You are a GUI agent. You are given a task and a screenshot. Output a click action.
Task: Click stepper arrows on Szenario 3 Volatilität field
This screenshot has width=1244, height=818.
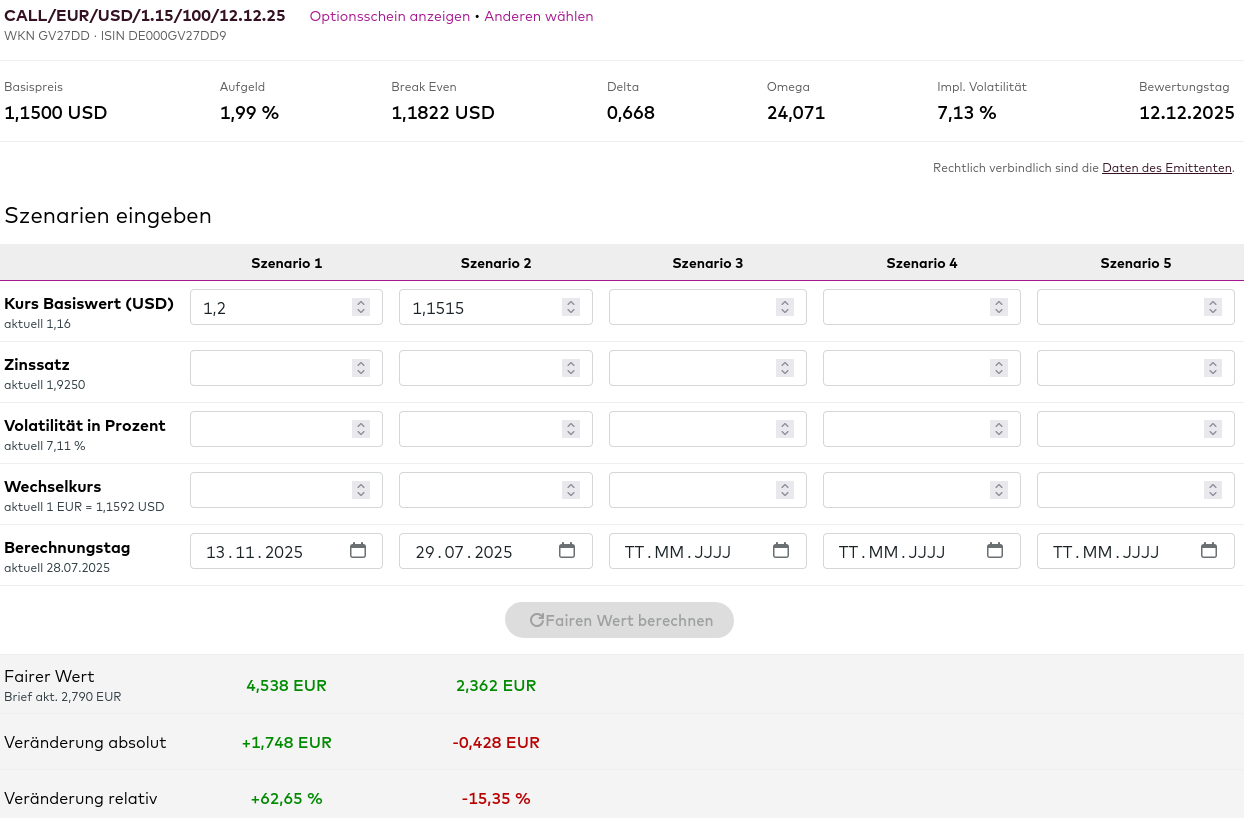[784, 429]
